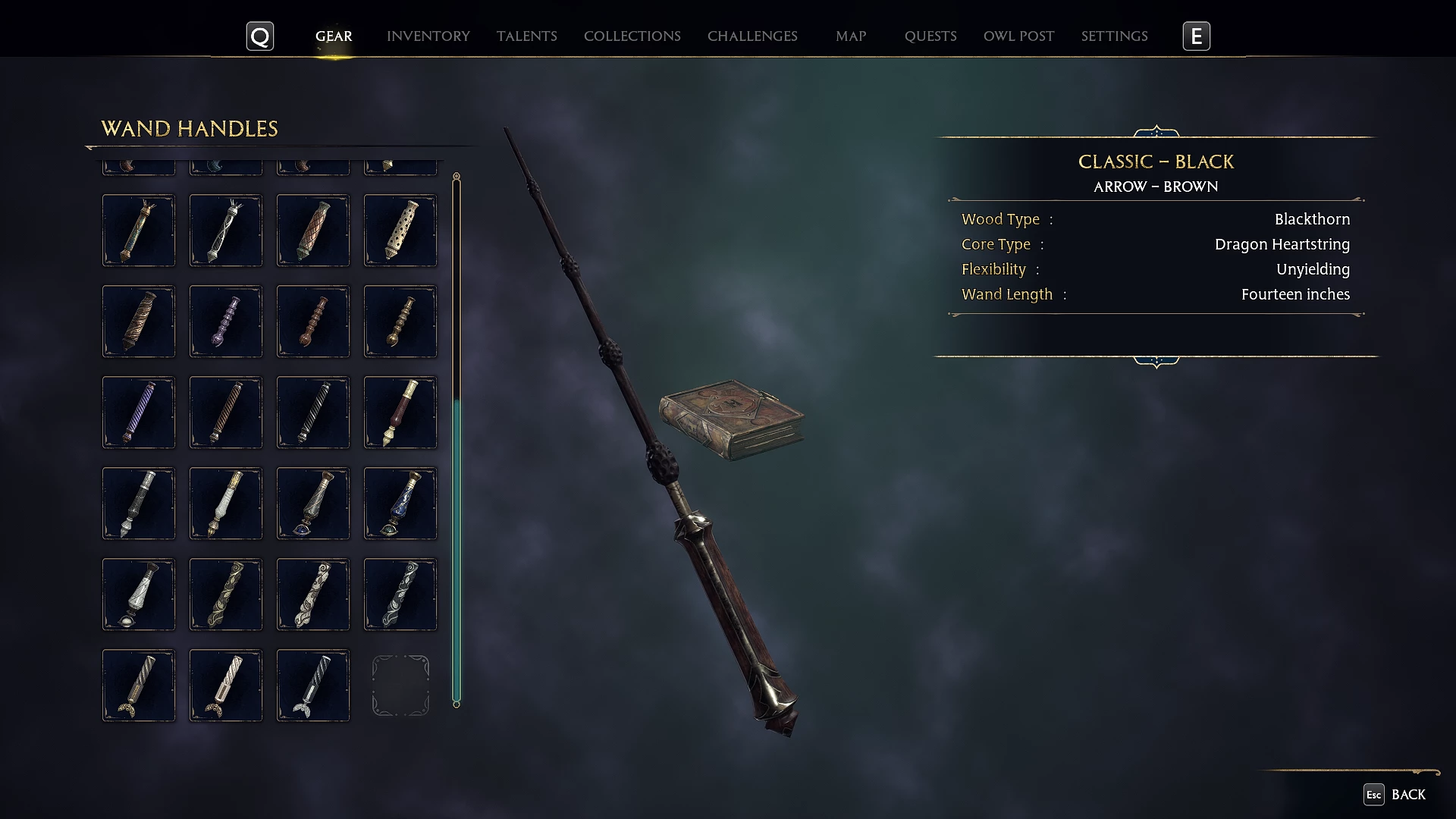Choose the dark red gold-capped handle
1456x819 pixels.
pos(400,413)
